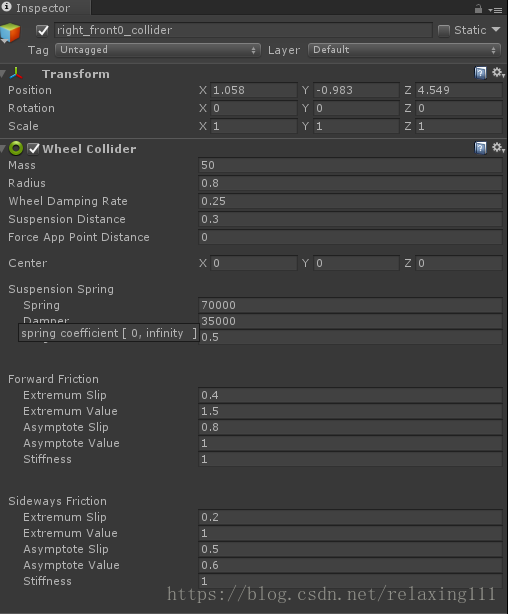
Task: Click the Wheel Collider component header
Action: click(x=89, y=149)
